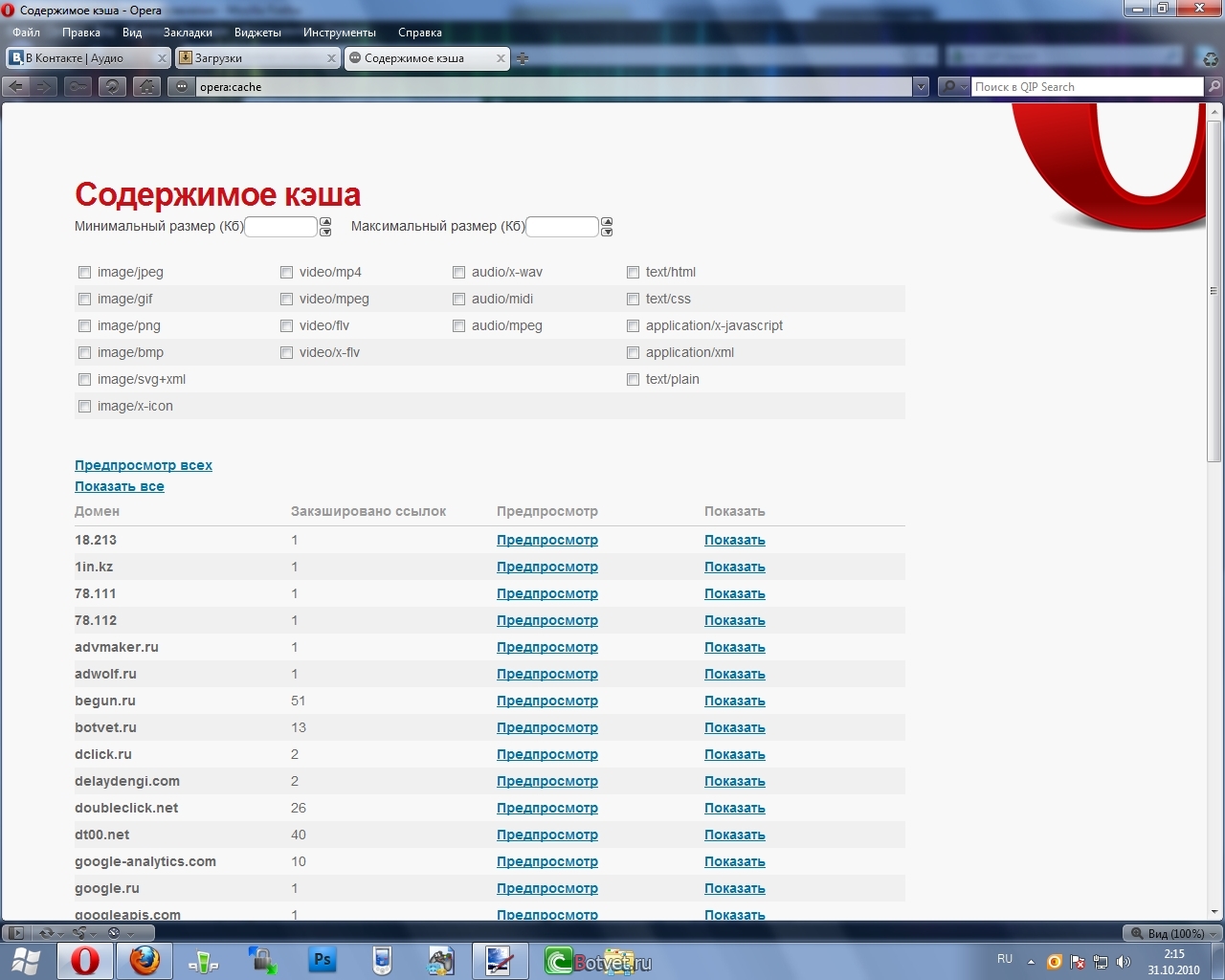This screenshot has height=980, width=1225.
Task: Close the Загрузки tab
Action: (331, 58)
